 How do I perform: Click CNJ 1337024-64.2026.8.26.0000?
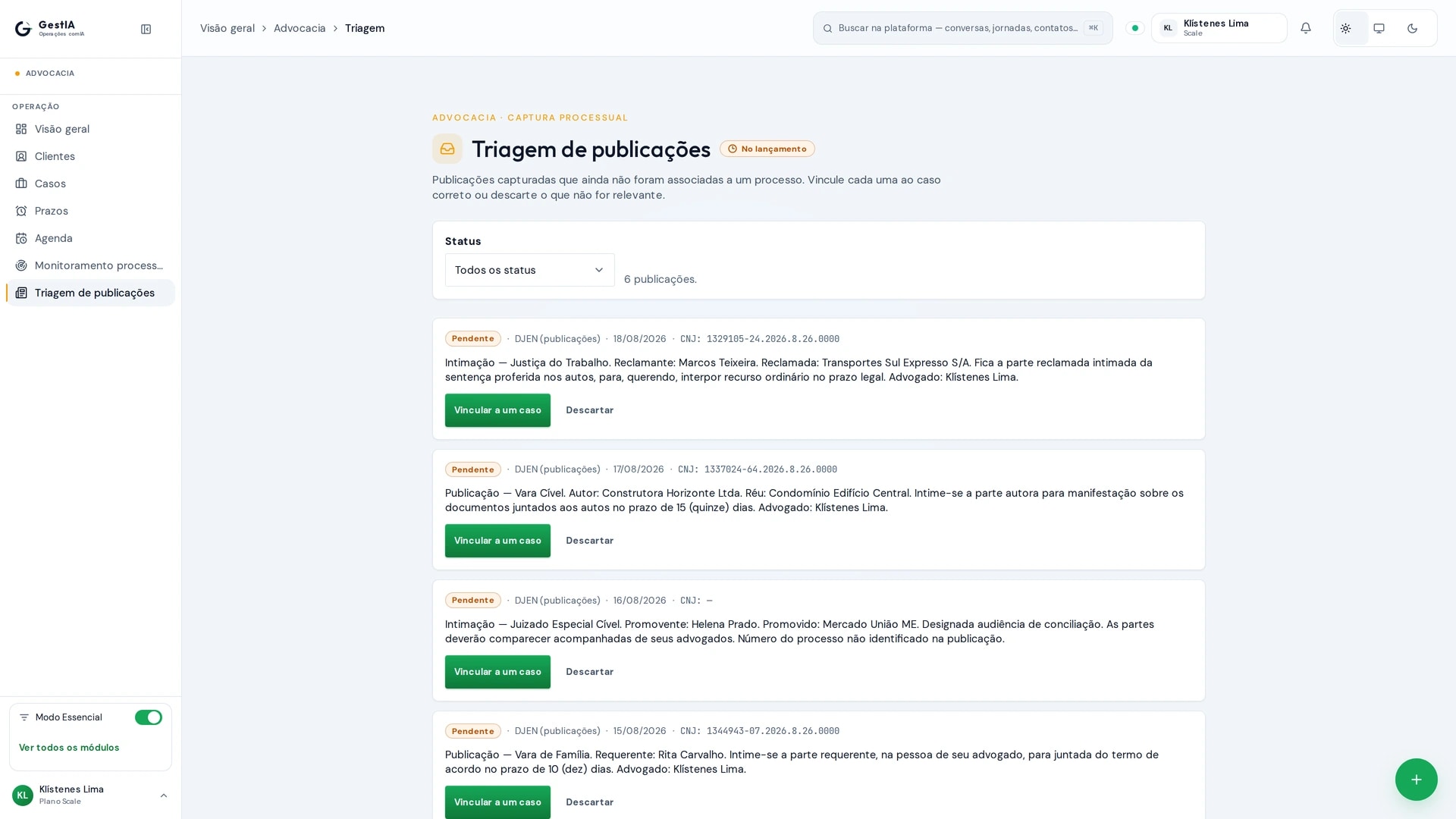click(758, 469)
